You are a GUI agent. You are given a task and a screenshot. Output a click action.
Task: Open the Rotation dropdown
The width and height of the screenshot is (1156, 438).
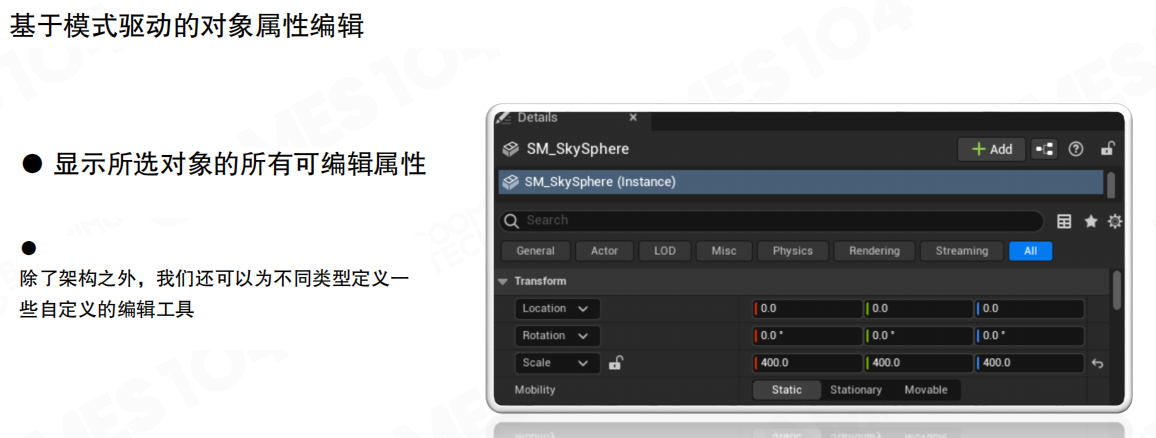(x=557, y=336)
